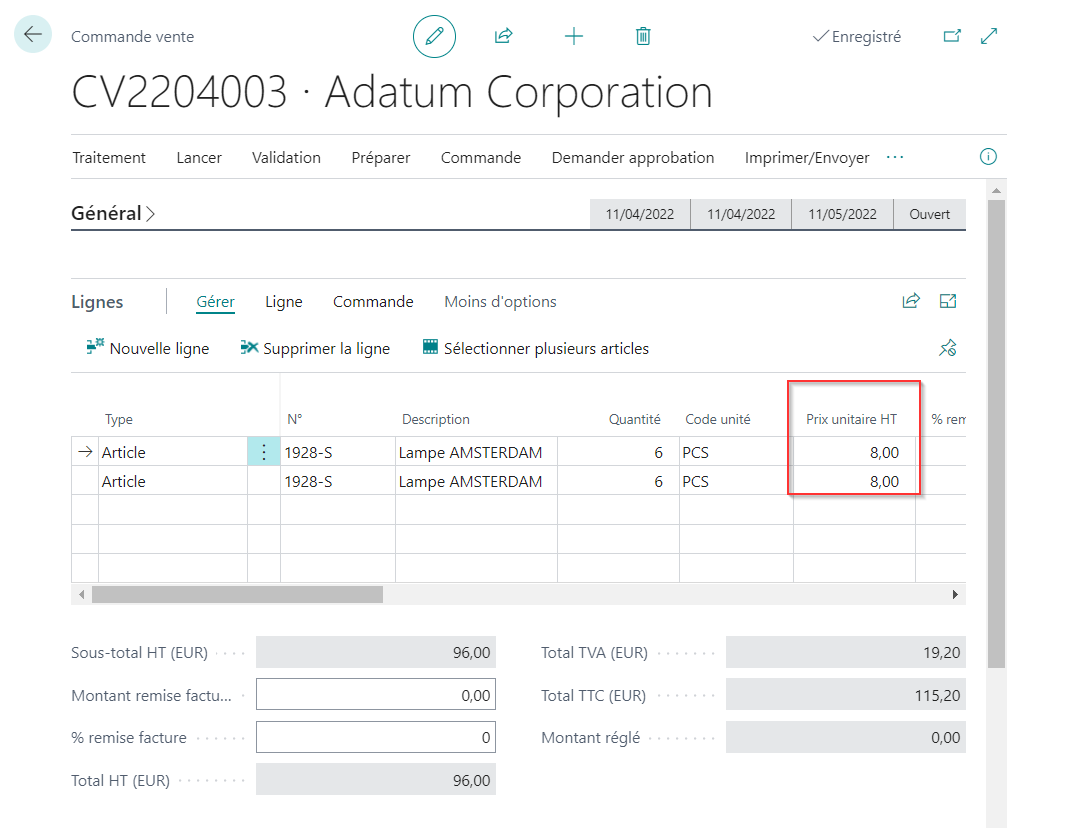The image size is (1082, 828).
Task: Click the Nouvelle ligne button
Action: tap(148, 348)
